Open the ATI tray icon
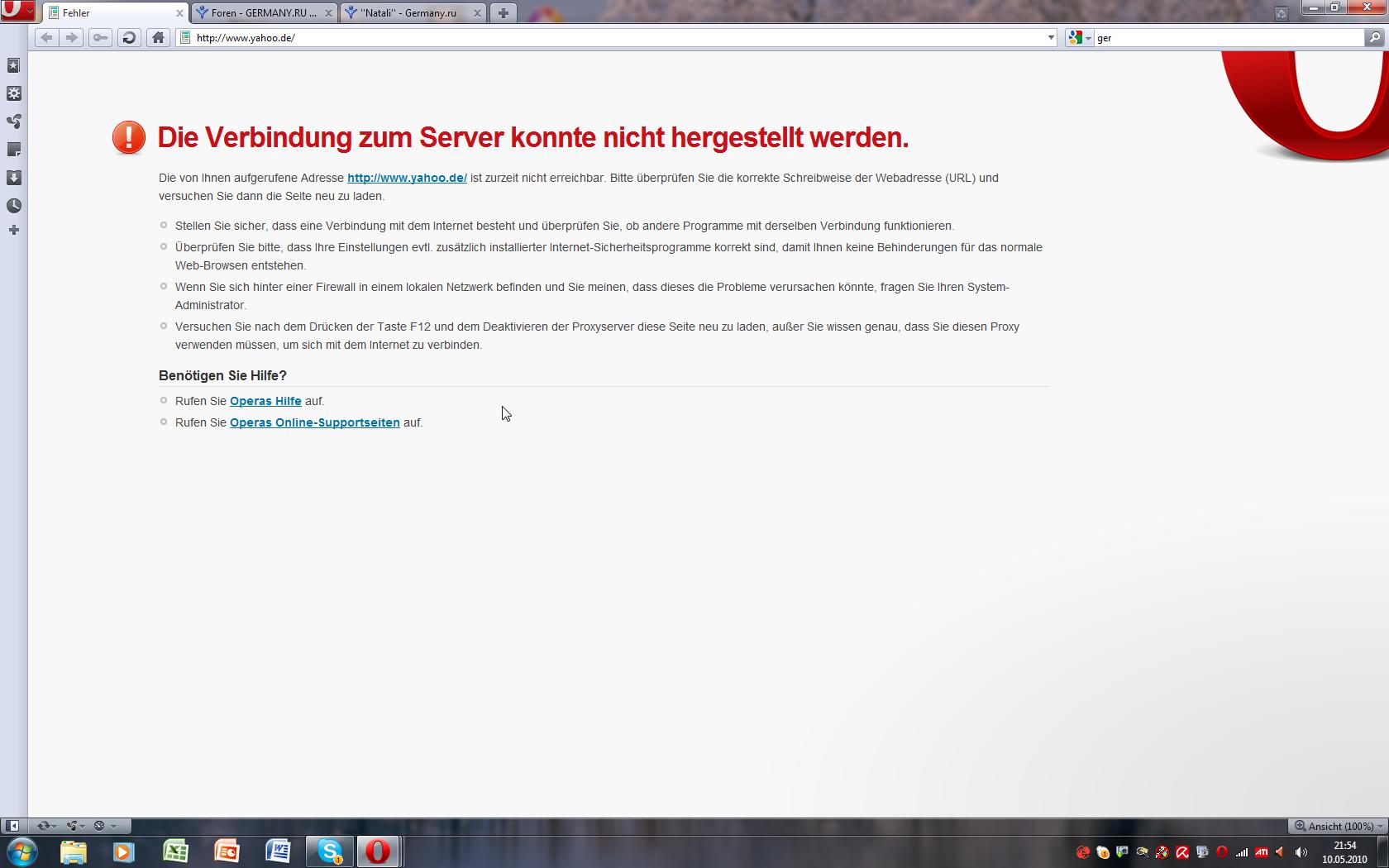1389x868 pixels. pyautogui.click(x=1262, y=852)
